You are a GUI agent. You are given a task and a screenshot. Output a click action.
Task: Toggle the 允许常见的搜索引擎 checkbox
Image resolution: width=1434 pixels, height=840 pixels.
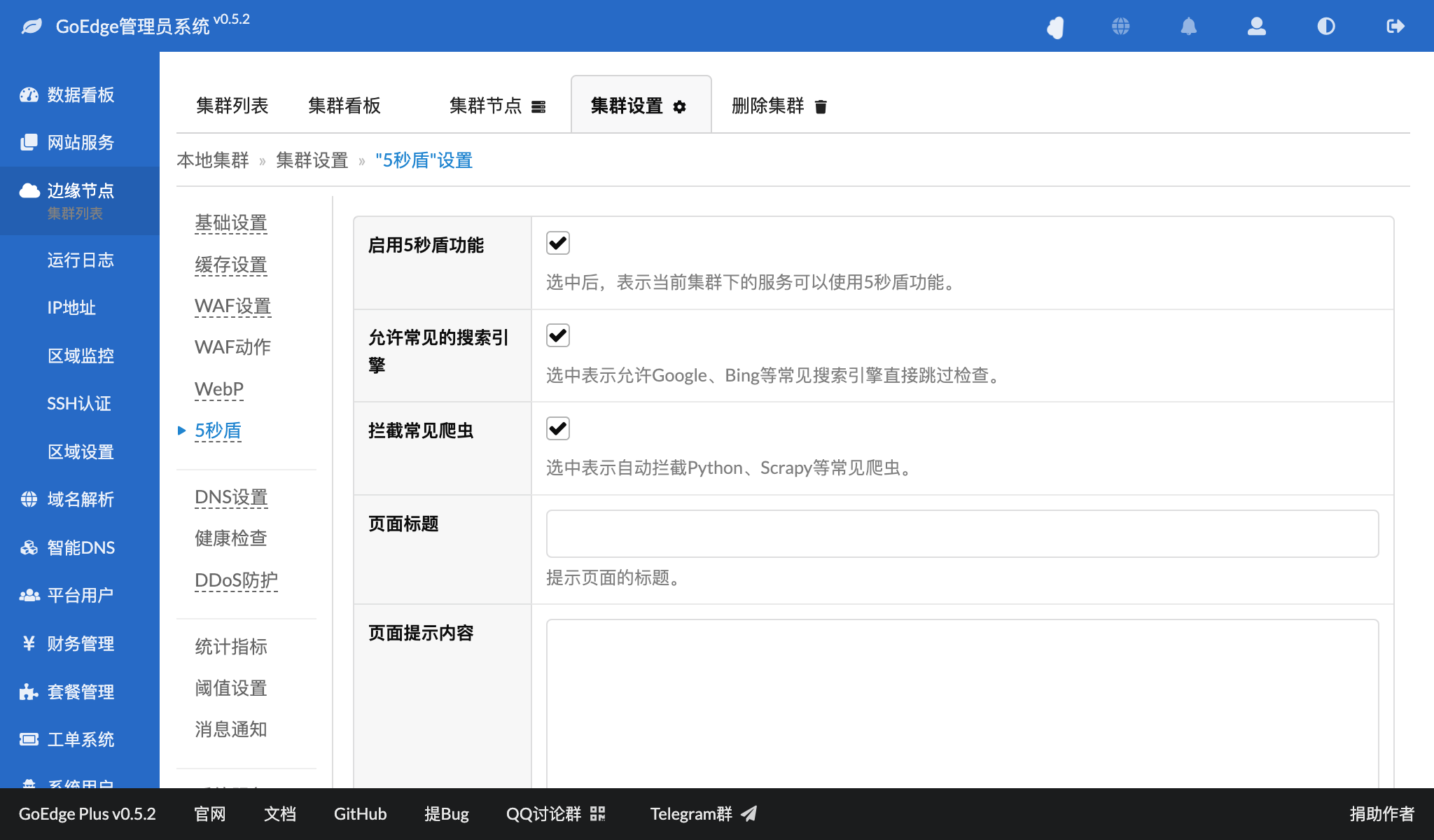[x=558, y=335]
